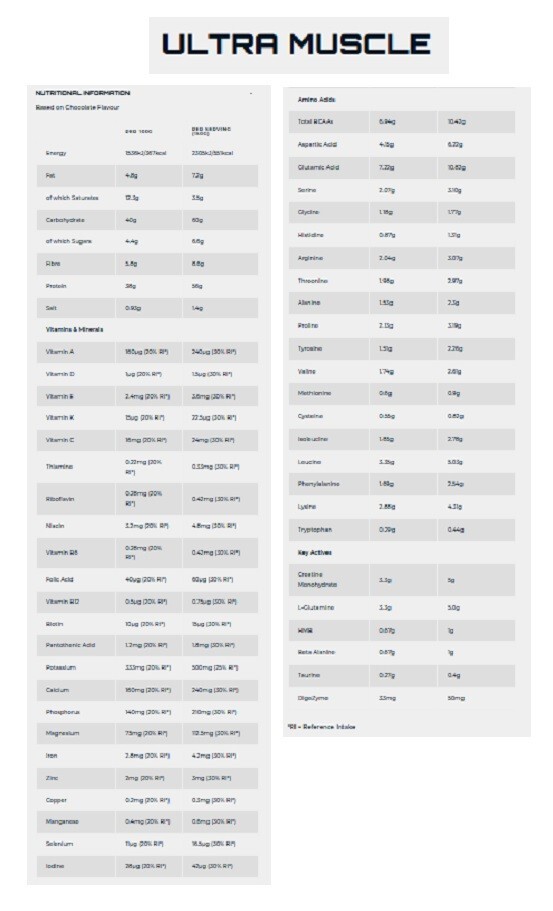The height and width of the screenshot is (911, 553).
Task: Select the Vitamins & Minerals section heading
Action: click(74, 329)
